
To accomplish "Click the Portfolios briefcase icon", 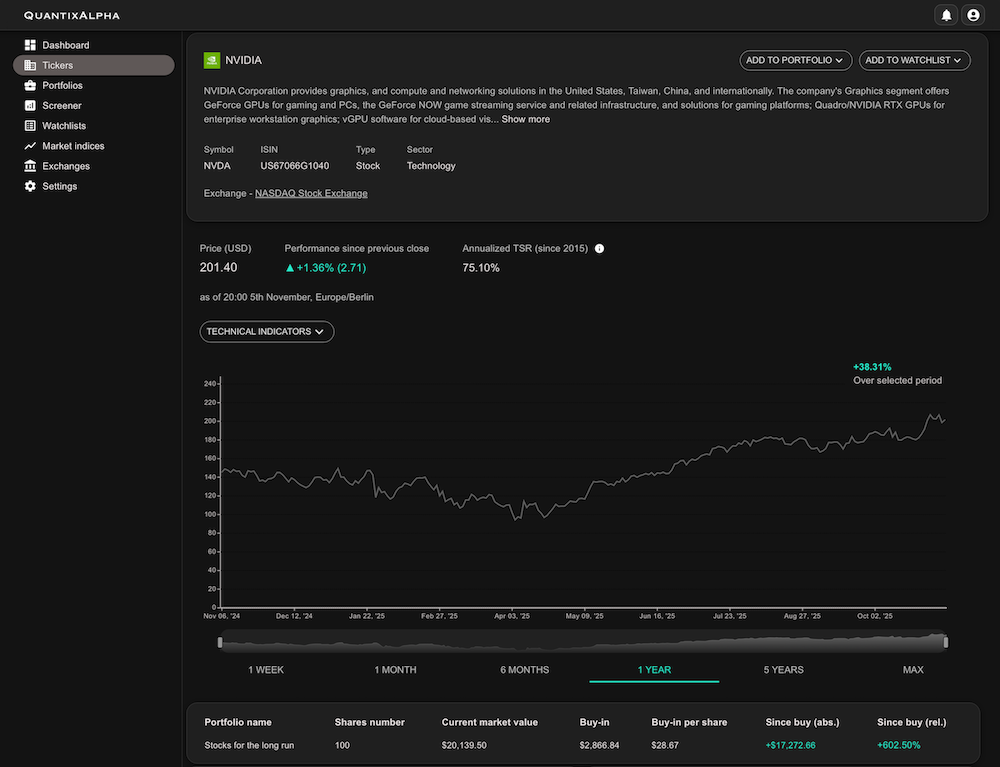I will click(x=30, y=85).
